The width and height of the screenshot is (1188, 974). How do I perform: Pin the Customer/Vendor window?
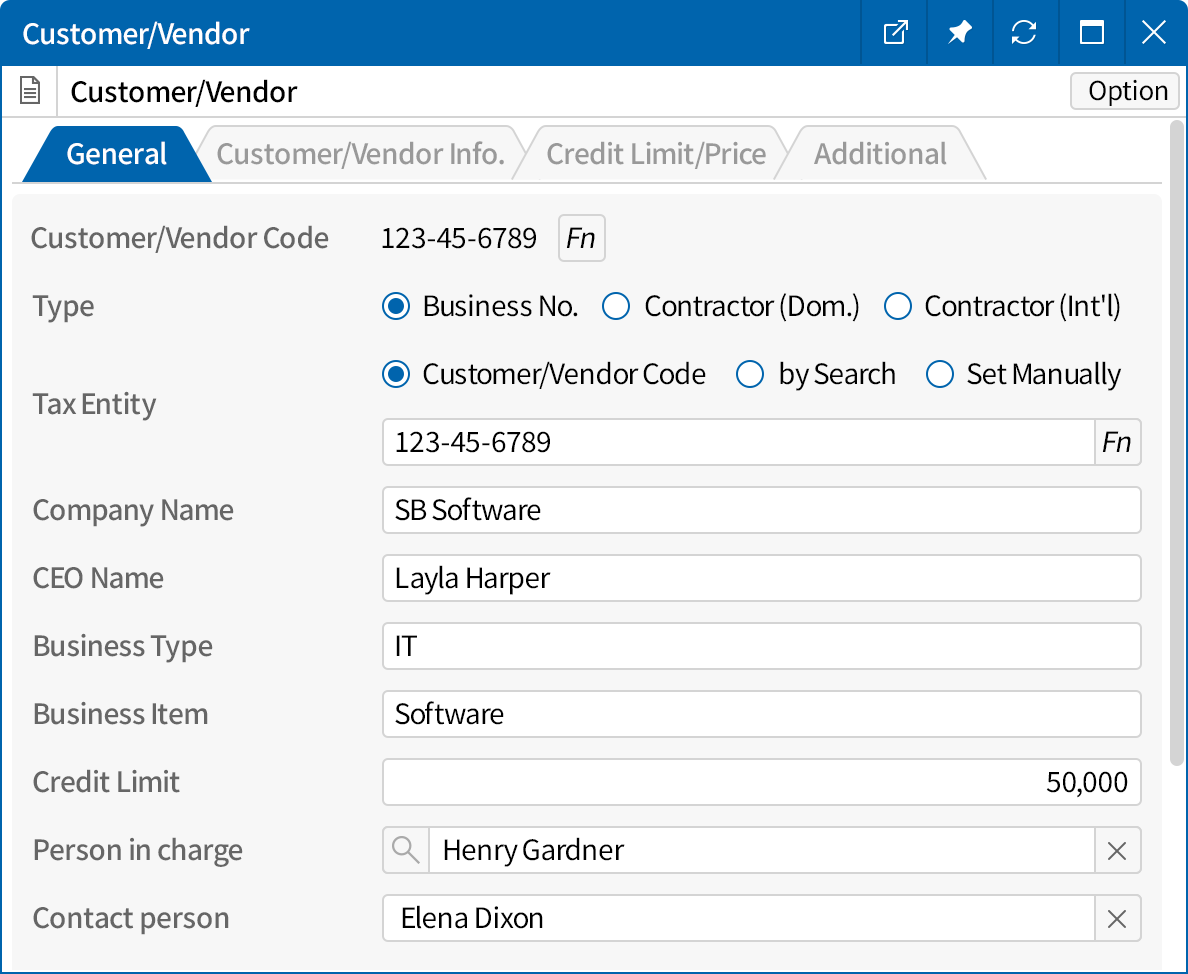pyautogui.click(x=960, y=33)
